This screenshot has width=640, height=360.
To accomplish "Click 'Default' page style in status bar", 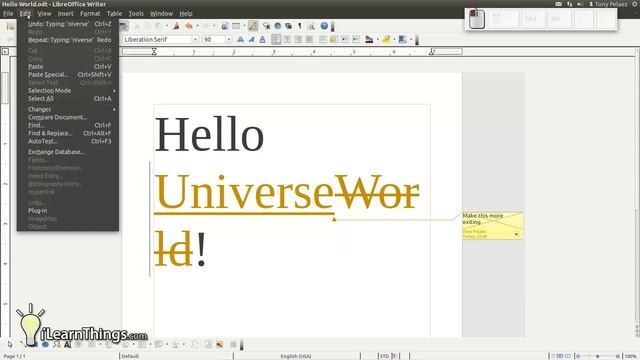I will [x=130, y=356].
